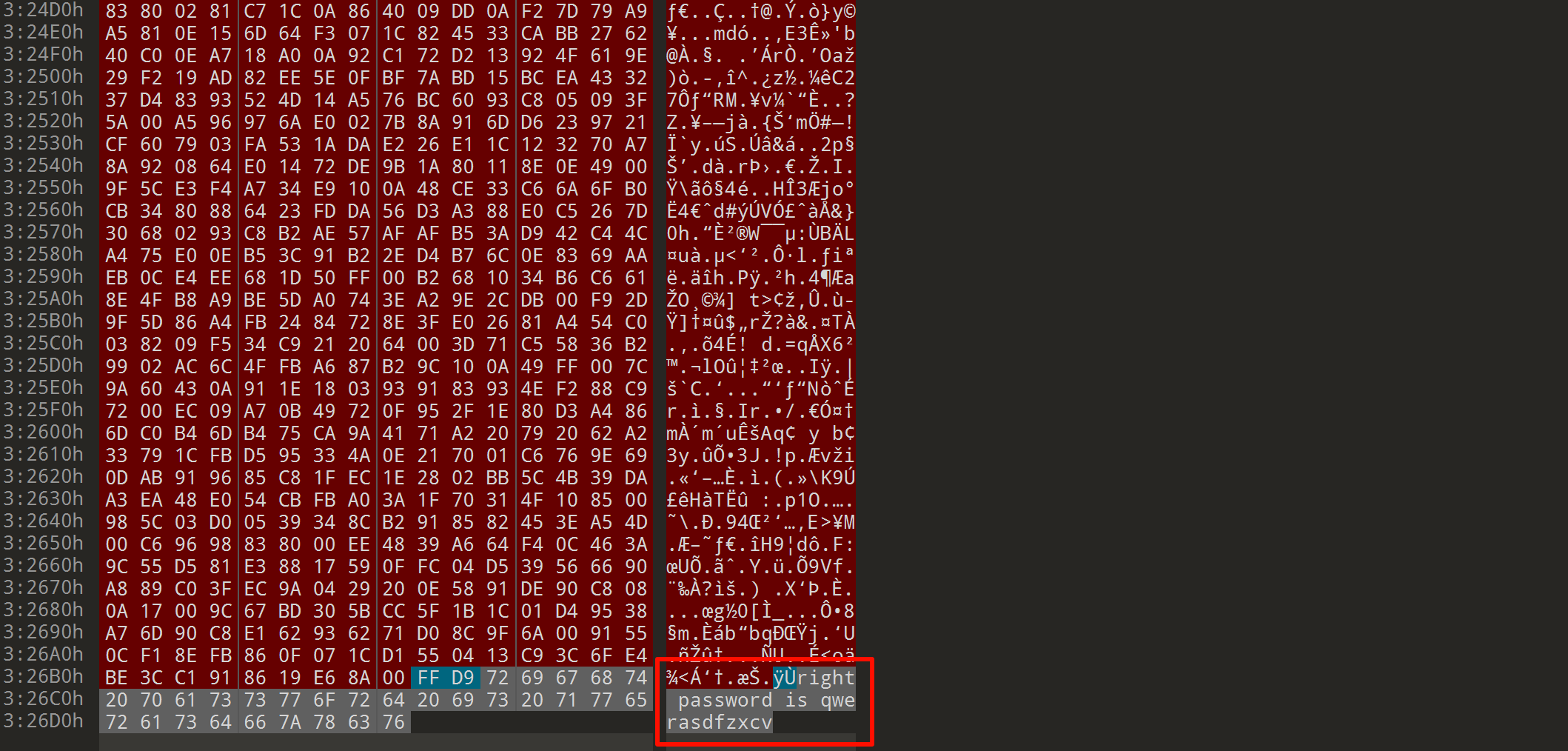Select the address label 3:26B0h
1568x751 pixels.
click(x=43, y=676)
